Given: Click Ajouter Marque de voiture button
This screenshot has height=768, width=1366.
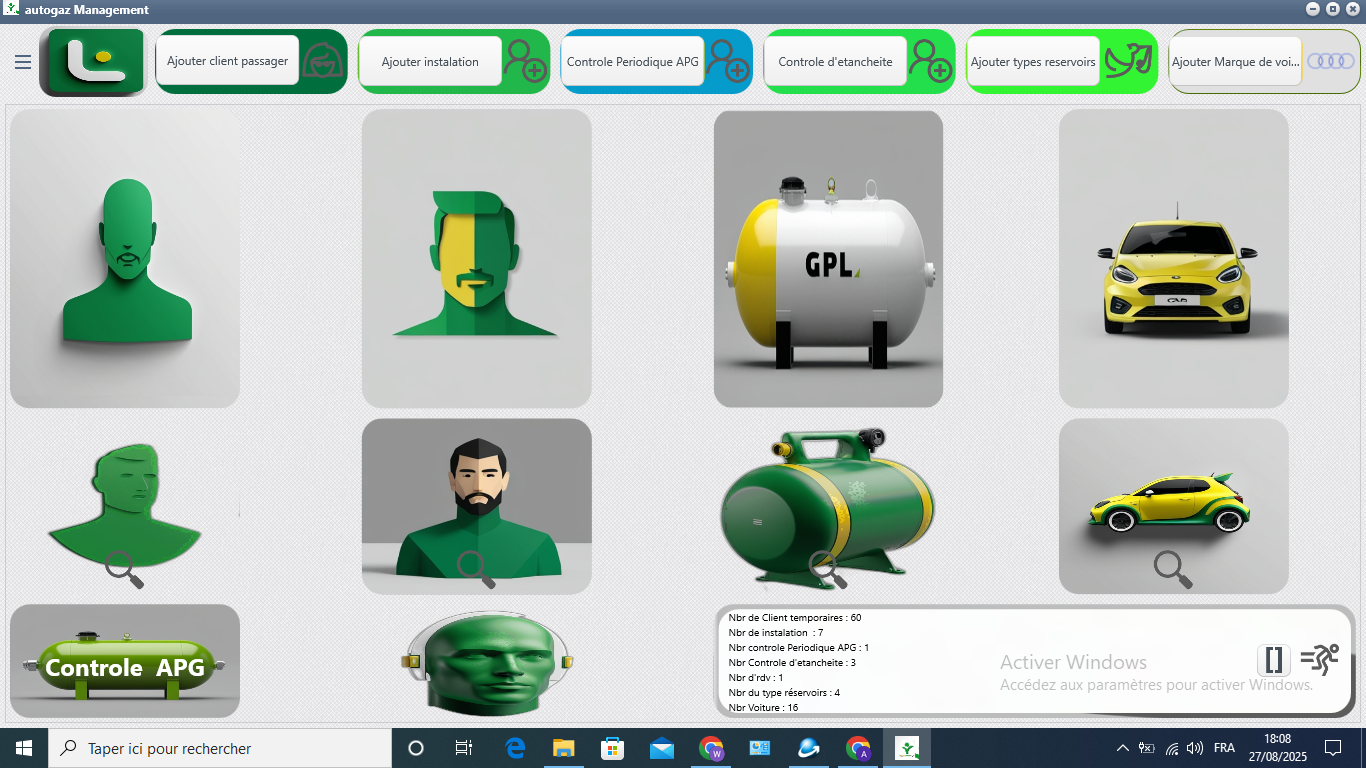Looking at the screenshot, I should click(1235, 61).
